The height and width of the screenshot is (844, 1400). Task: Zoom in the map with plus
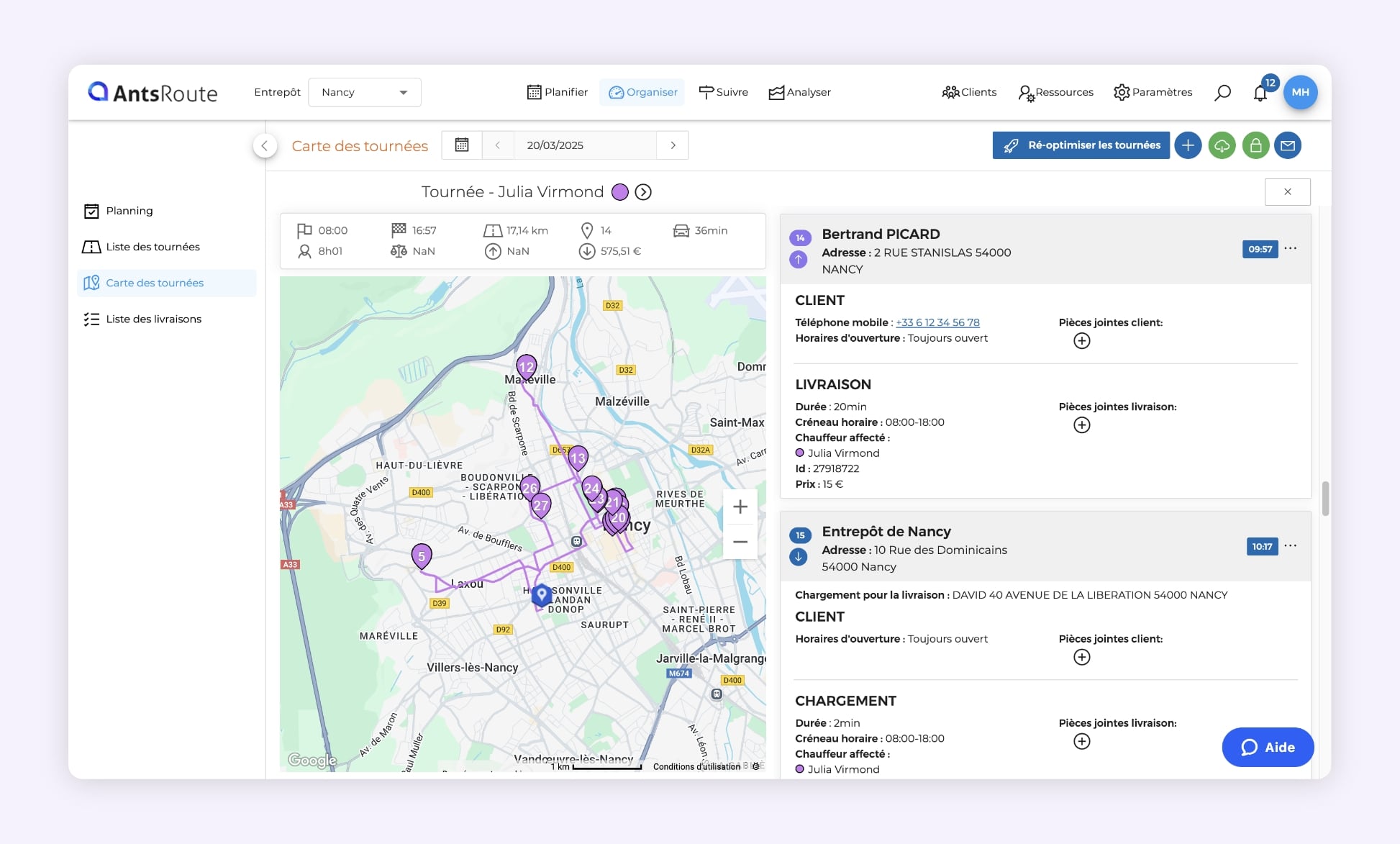[740, 507]
